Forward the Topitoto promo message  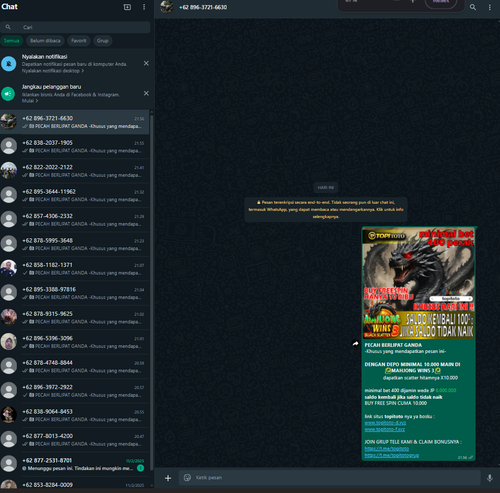point(355,343)
